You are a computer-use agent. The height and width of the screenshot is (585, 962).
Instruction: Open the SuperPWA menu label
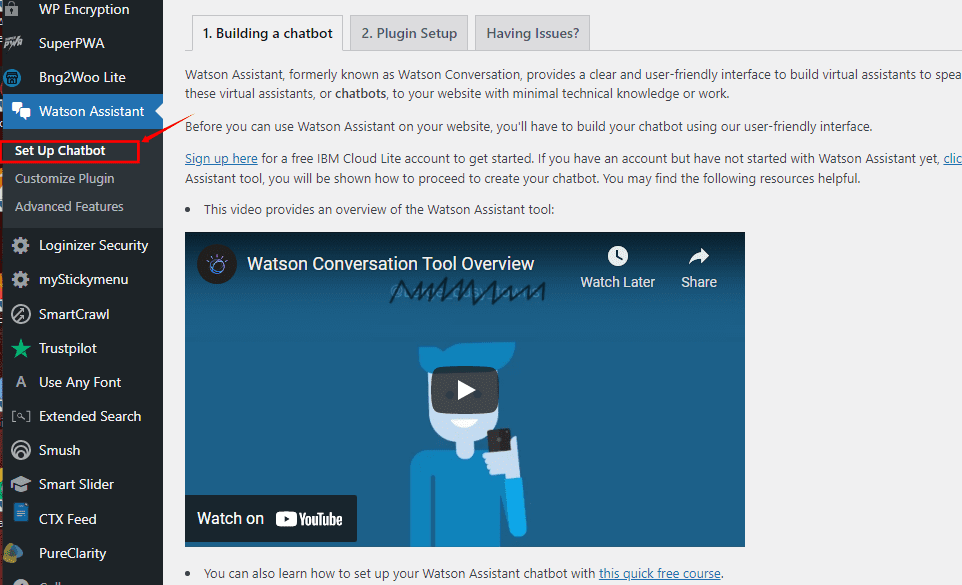click(x=72, y=44)
